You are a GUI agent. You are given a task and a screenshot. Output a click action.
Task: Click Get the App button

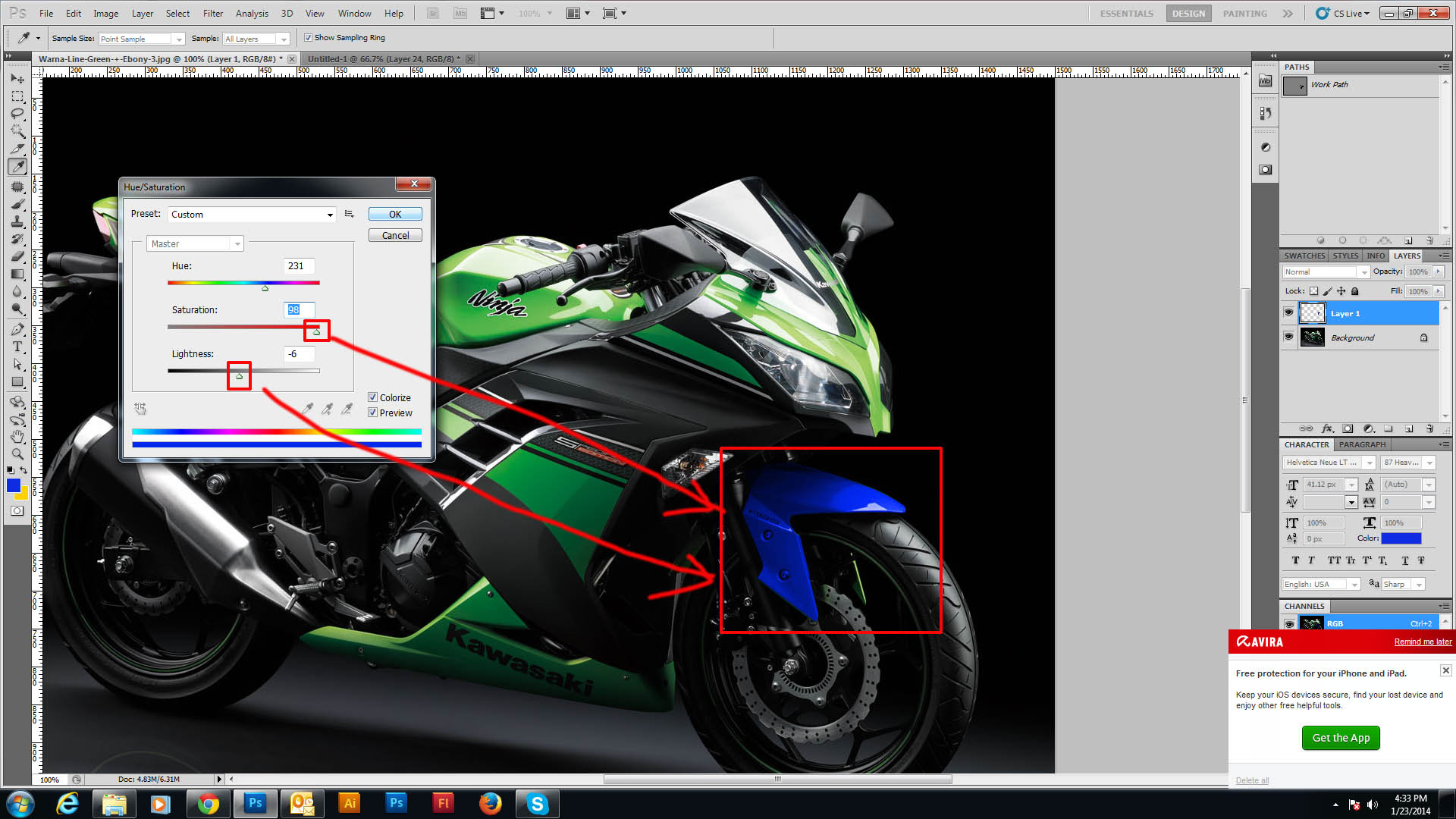[x=1341, y=738]
